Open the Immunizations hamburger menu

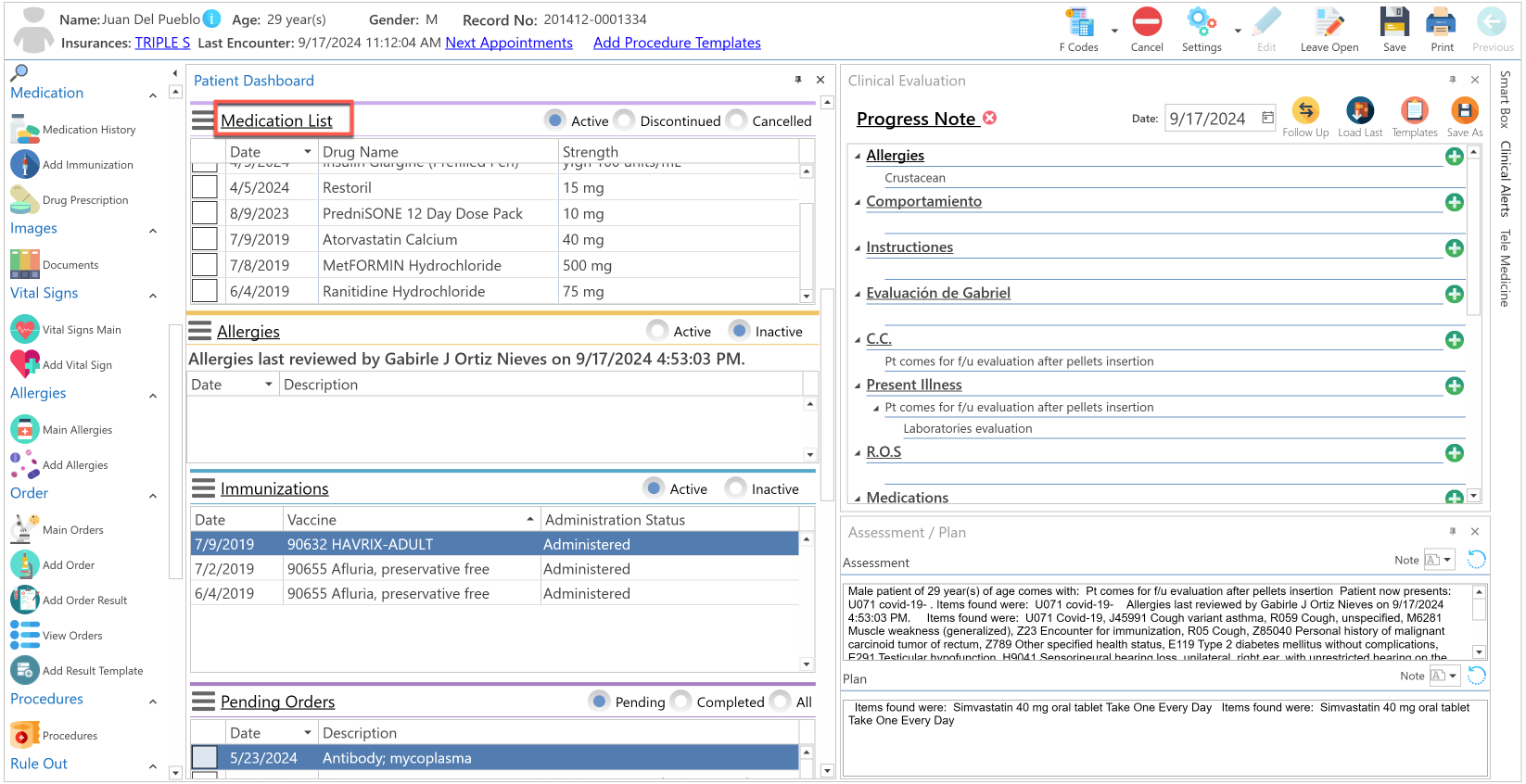coord(203,487)
